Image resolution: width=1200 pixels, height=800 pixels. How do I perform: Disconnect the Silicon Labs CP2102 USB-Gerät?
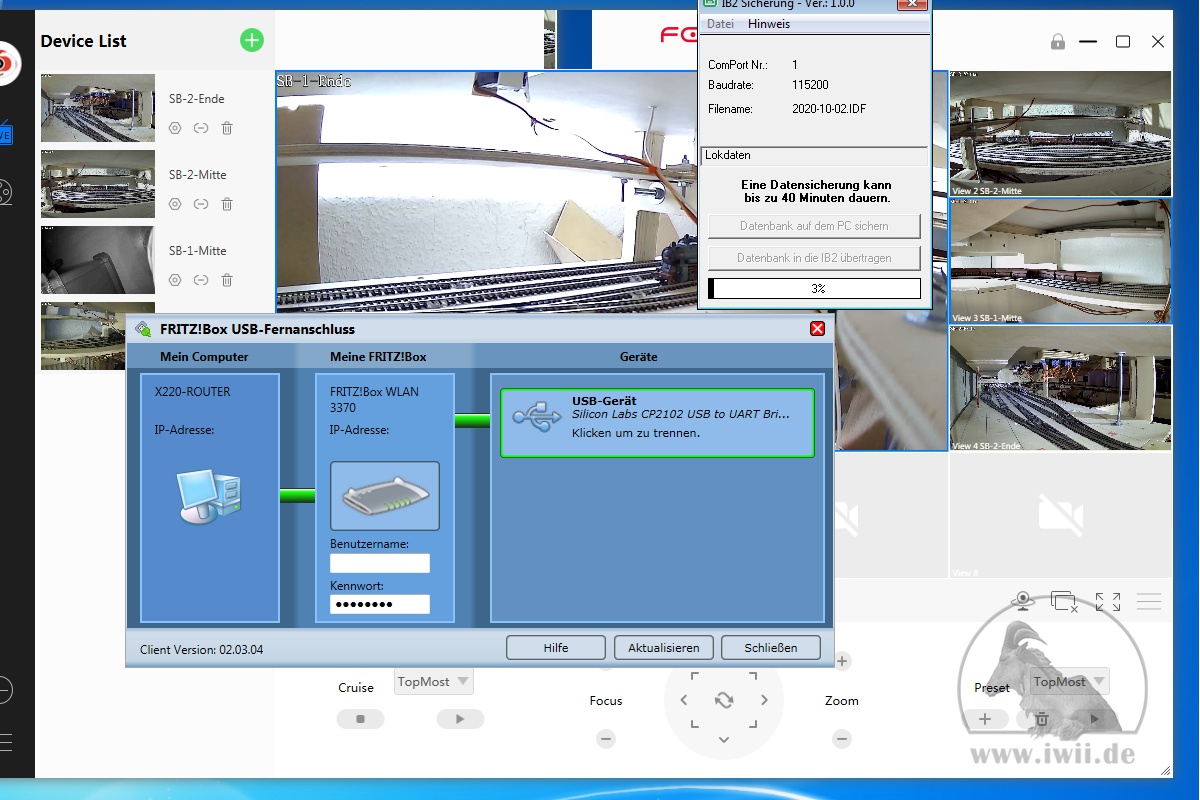[x=657, y=423]
